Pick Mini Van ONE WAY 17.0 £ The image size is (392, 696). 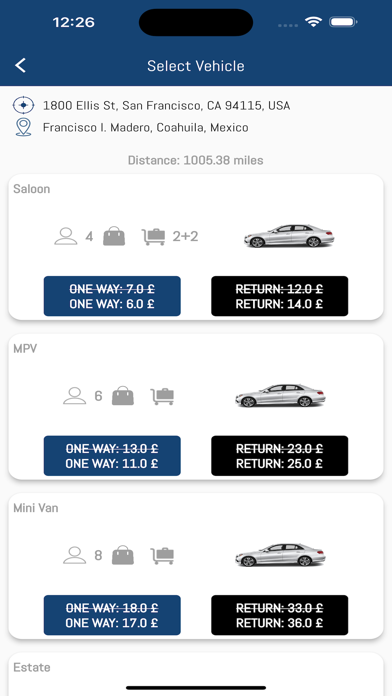click(x=112, y=615)
